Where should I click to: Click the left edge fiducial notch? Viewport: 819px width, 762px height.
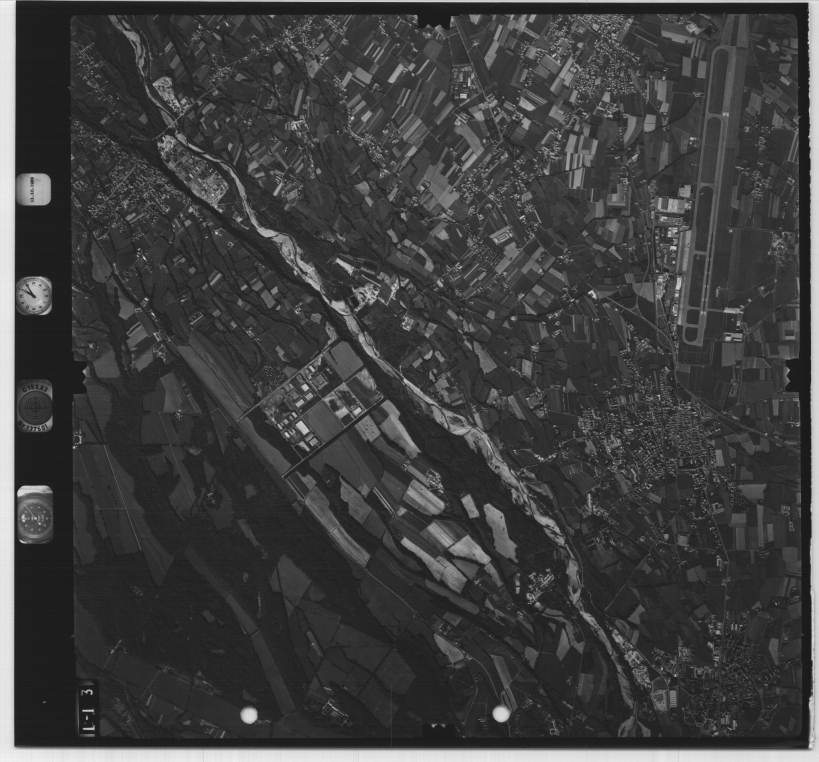(x=79, y=374)
